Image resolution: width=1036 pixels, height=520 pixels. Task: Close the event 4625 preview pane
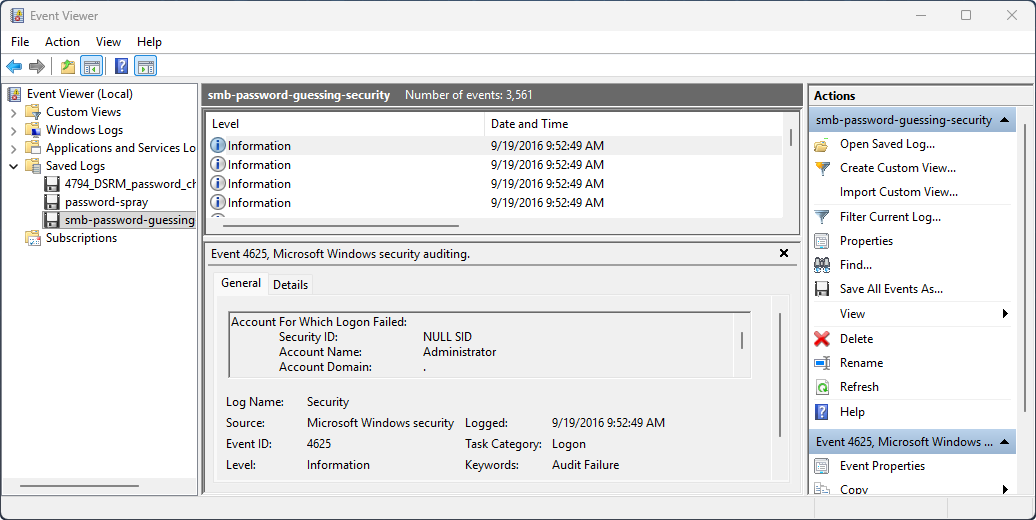point(784,254)
